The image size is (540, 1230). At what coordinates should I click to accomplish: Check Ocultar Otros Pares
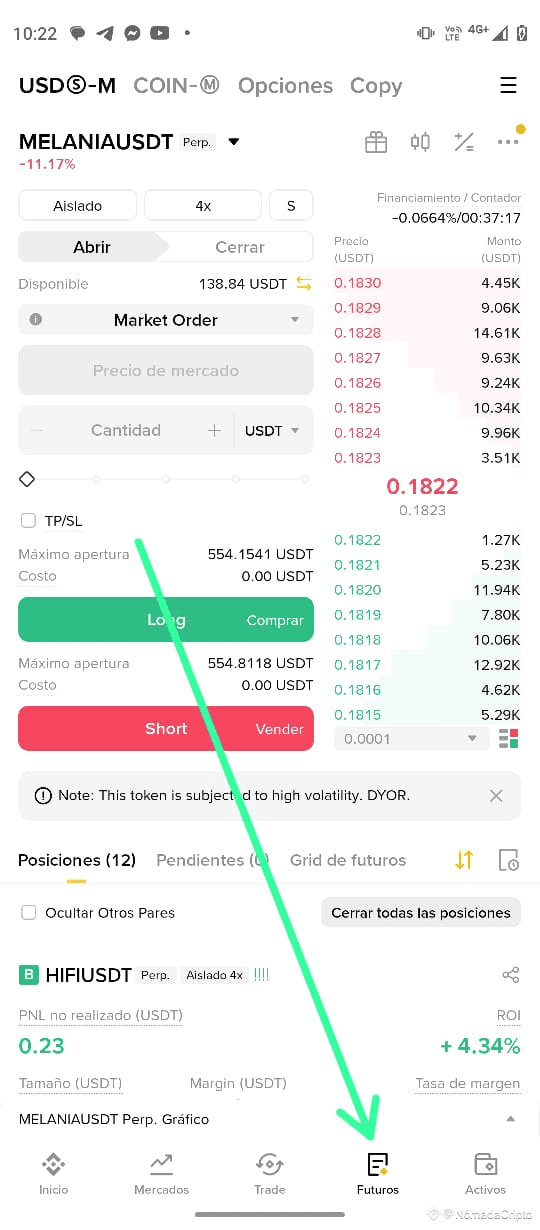[x=28, y=912]
